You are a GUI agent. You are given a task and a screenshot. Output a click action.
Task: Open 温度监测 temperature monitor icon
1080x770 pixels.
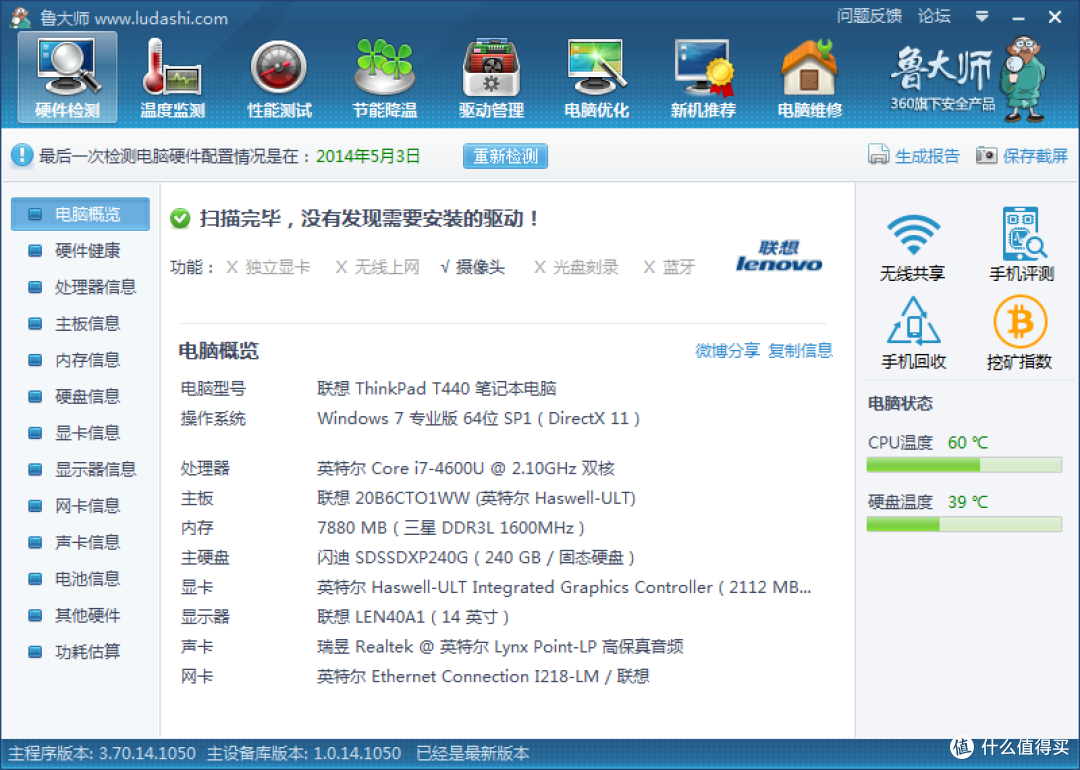tap(172, 78)
